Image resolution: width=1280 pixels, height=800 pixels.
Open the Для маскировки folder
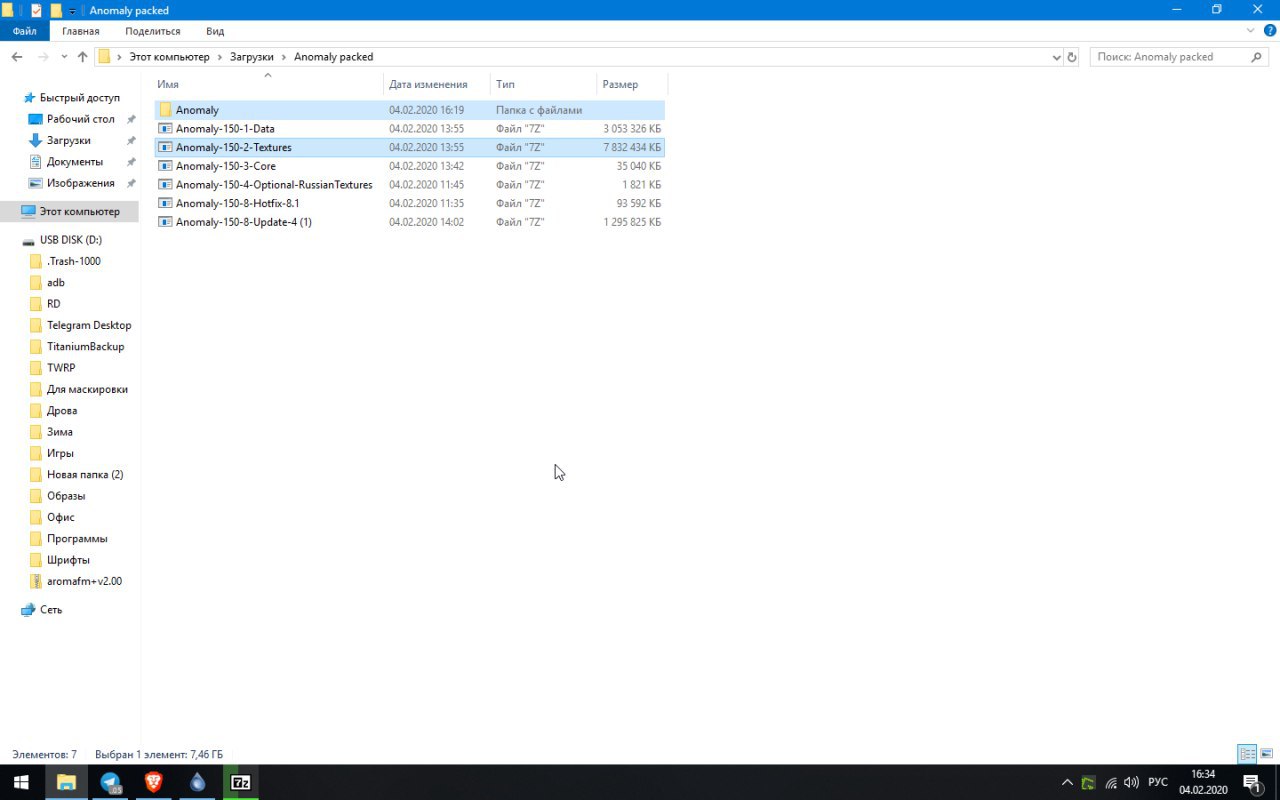coord(87,389)
